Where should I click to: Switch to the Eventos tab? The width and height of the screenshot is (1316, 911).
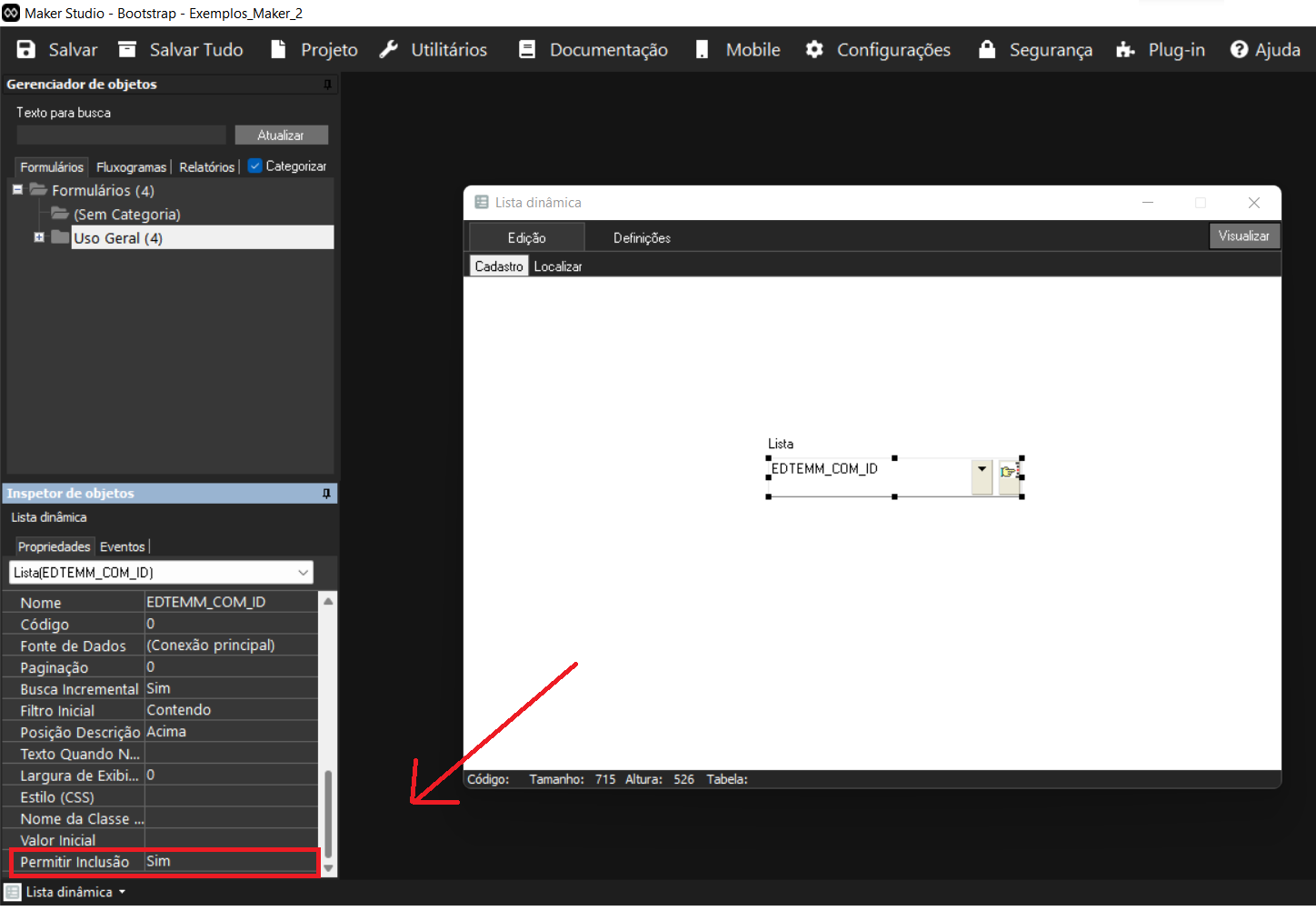coord(122,546)
